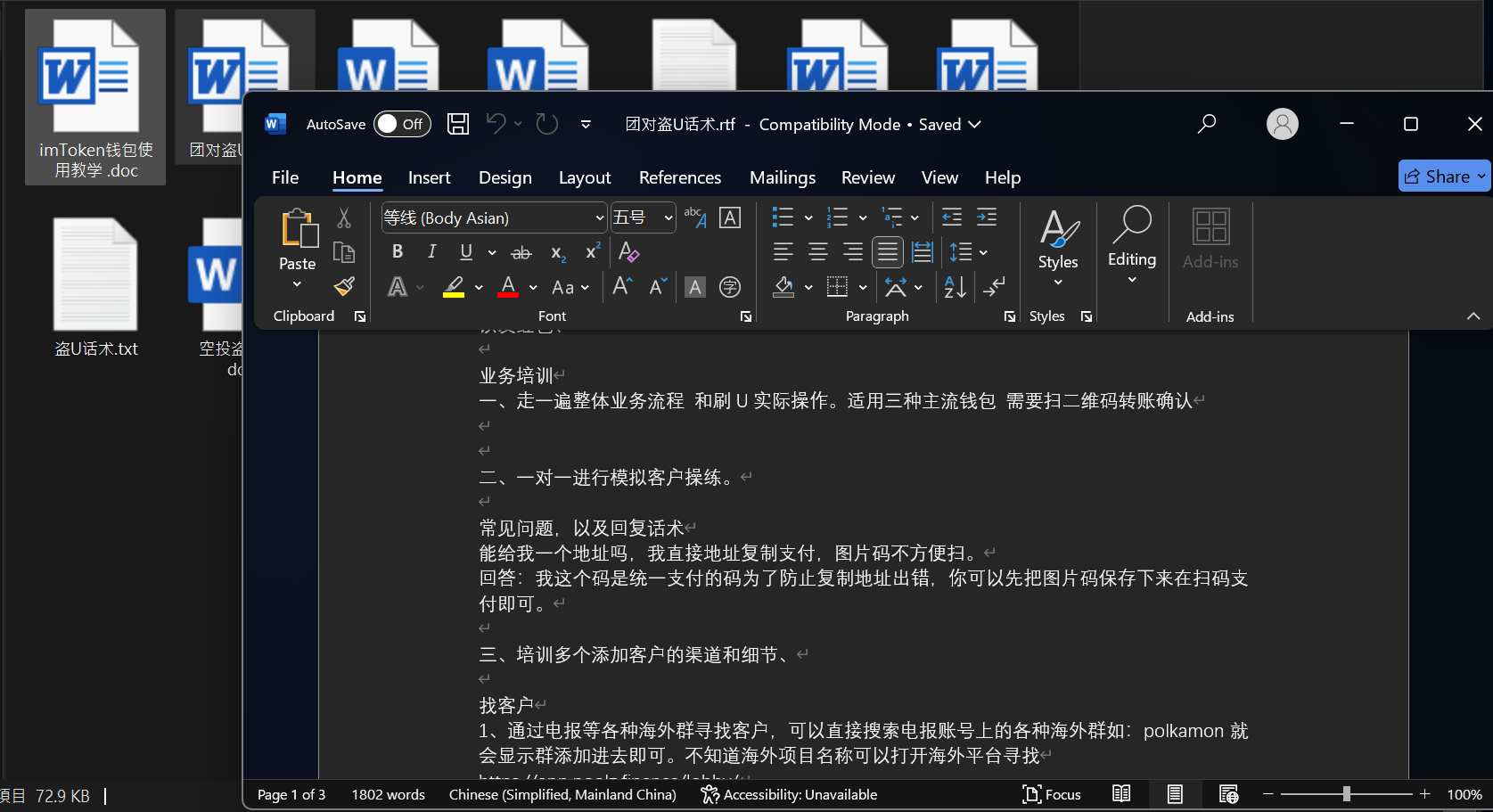1493x812 pixels.
Task: Switch to Read Mode view icon
Action: pyautogui.click(x=1121, y=794)
